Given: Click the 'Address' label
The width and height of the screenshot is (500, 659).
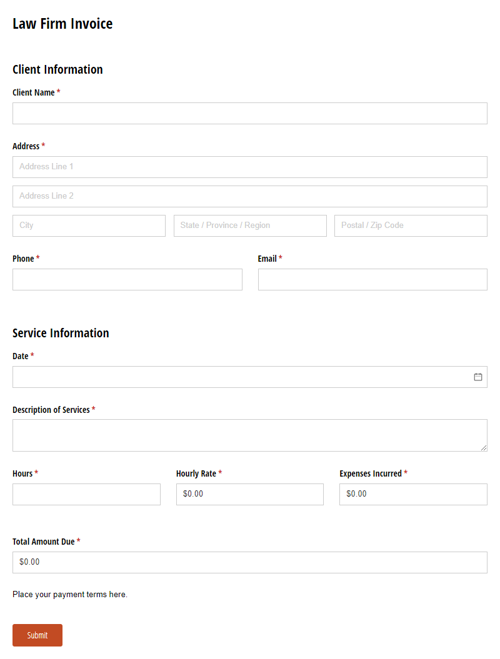Looking at the screenshot, I should pos(26,146).
